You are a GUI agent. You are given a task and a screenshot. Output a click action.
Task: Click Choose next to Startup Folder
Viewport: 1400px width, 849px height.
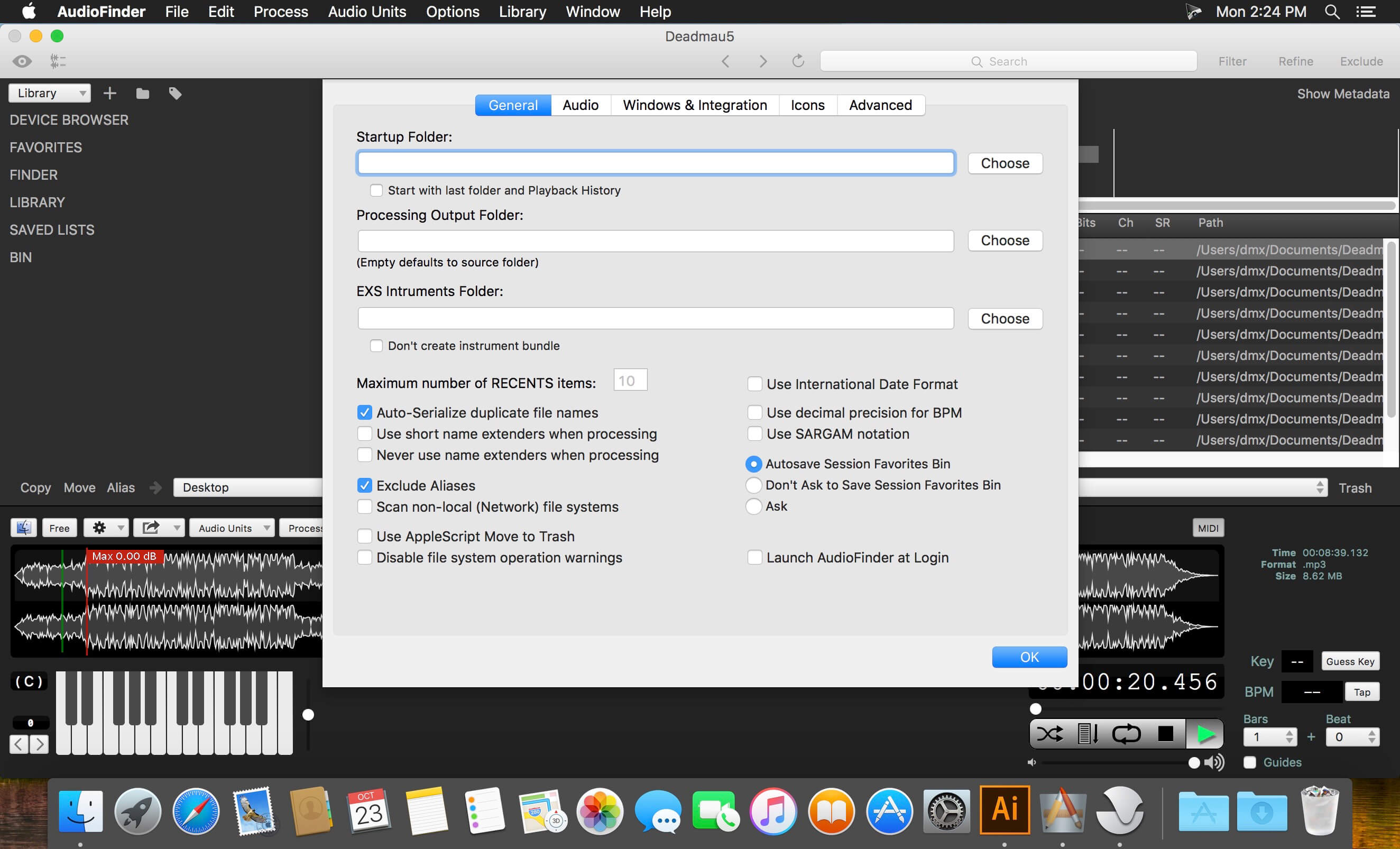tap(1005, 164)
